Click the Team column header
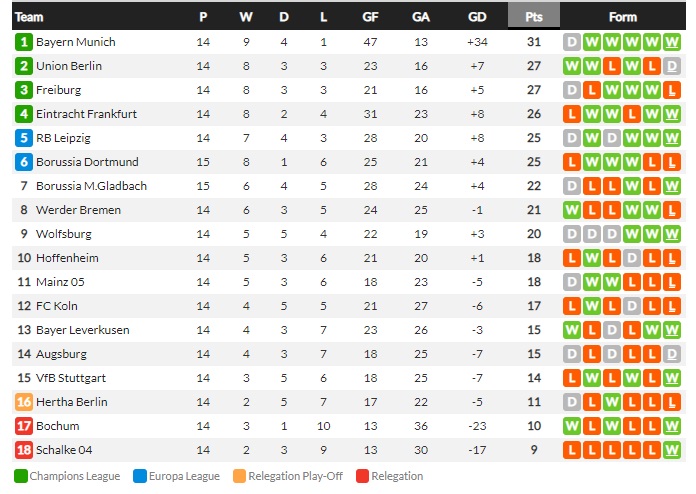 (29, 17)
